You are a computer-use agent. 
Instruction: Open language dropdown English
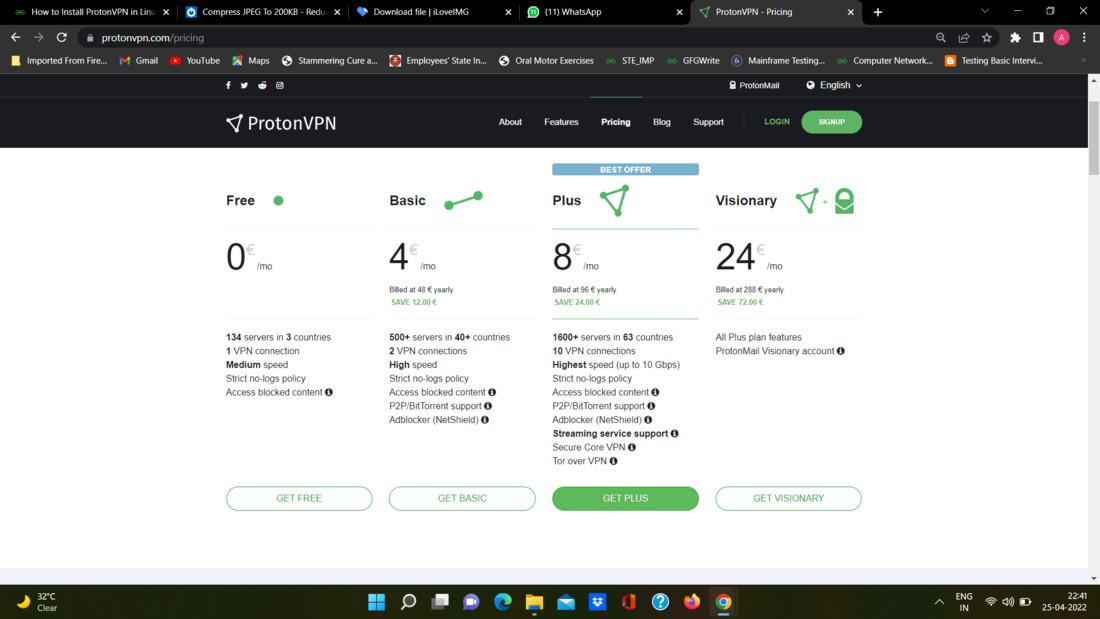coord(834,85)
